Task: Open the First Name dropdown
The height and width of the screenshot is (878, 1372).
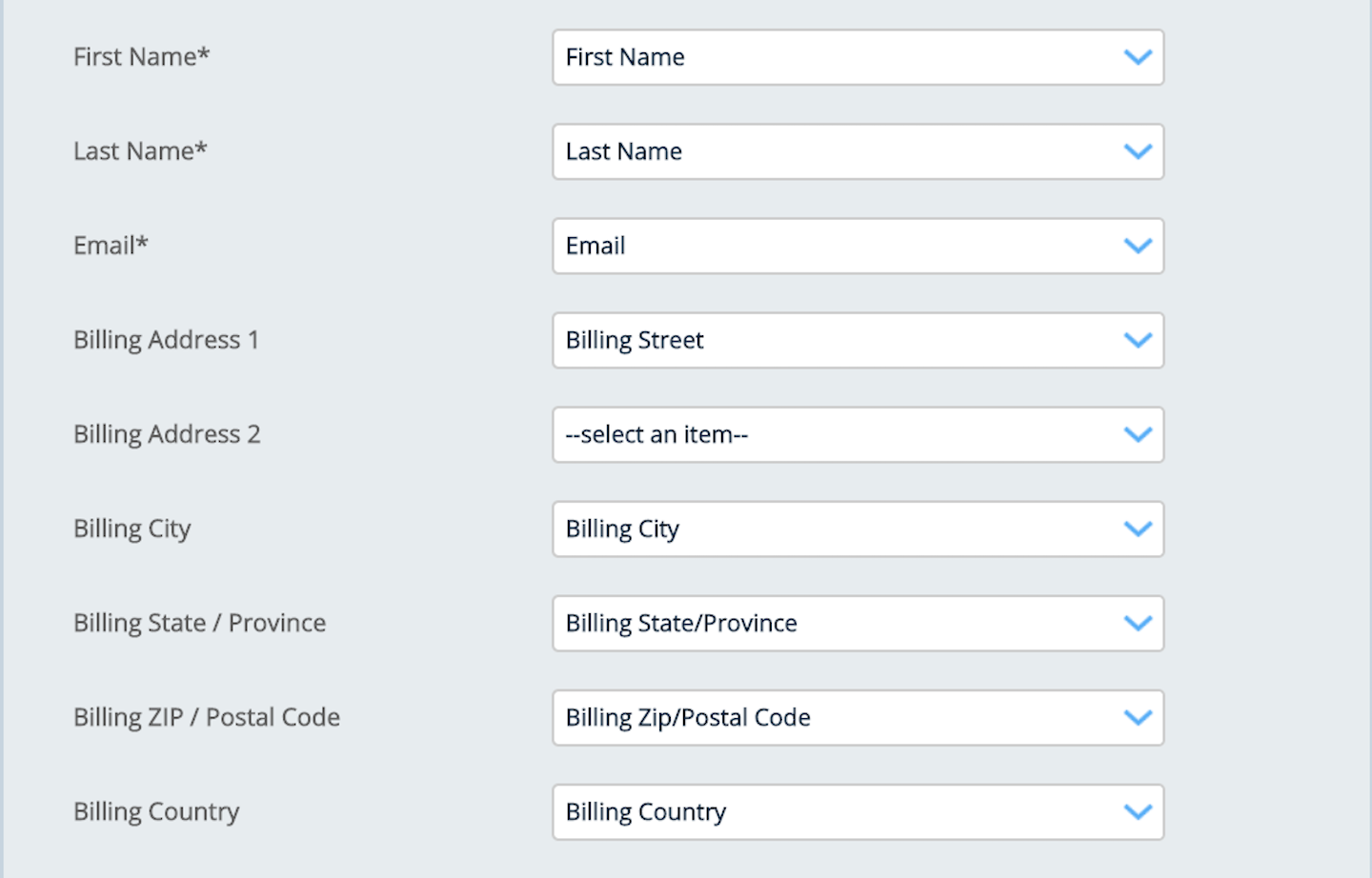Action: pyautogui.click(x=857, y=57)
